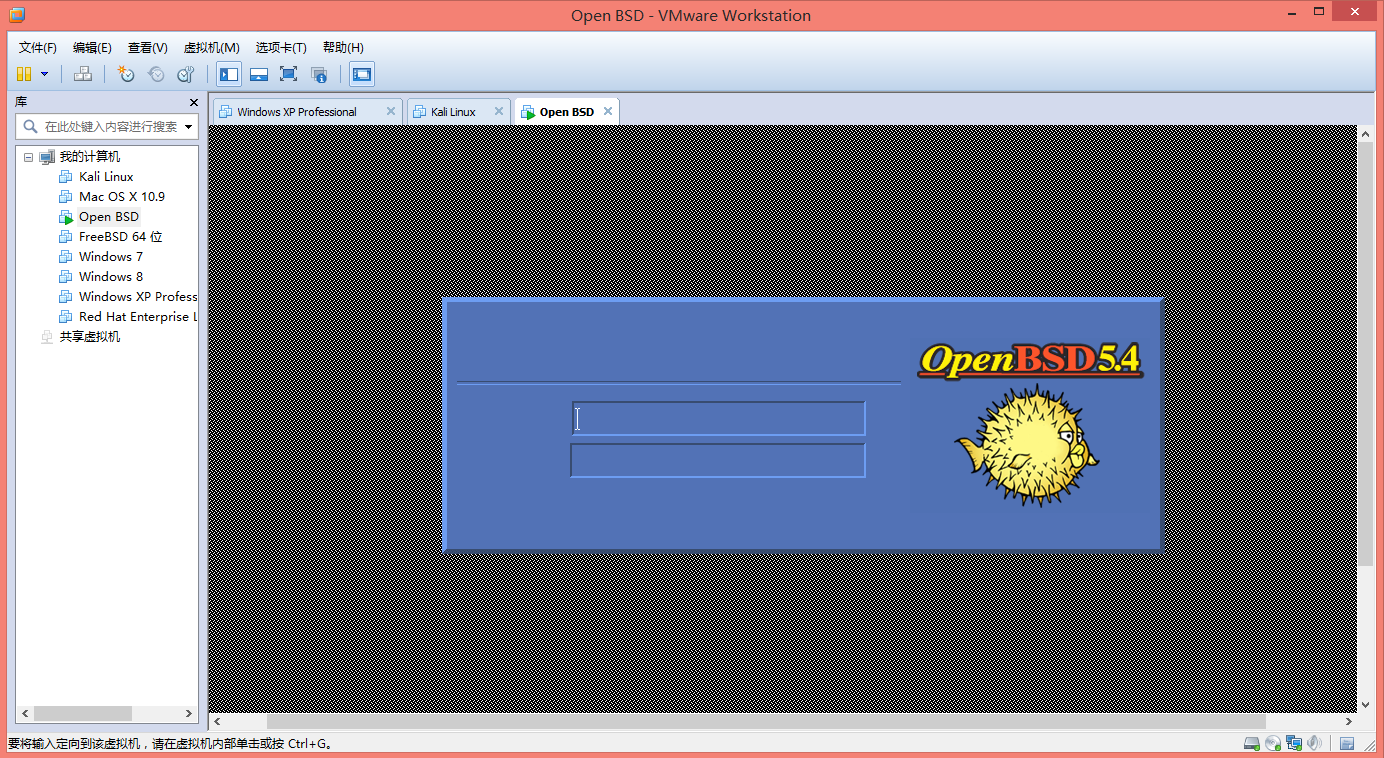Select Windows XP Professional in library tree
The width and height of the screenshot is (1384, 758).
click(x=138, y=297)
